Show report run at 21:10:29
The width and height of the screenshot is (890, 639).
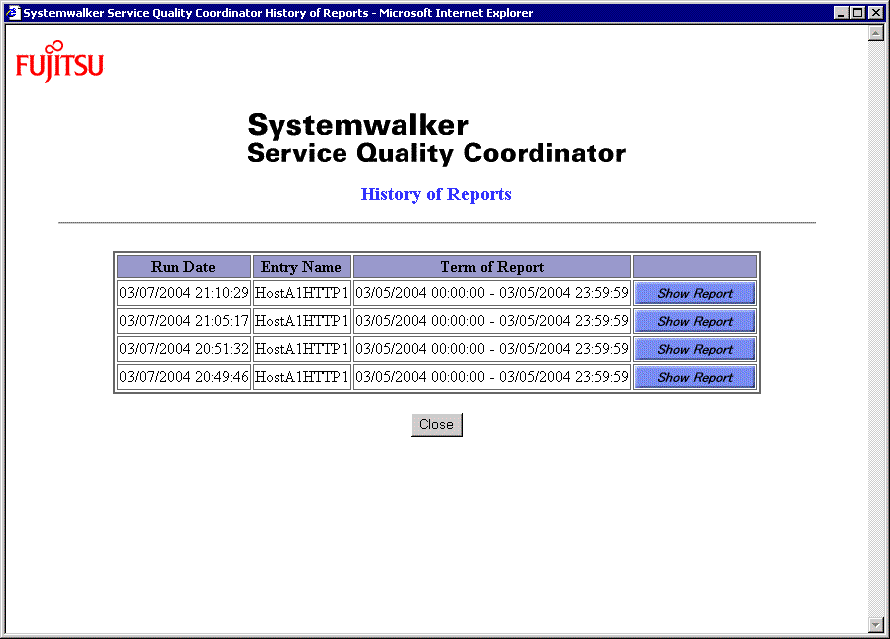(x=695, y=293)
